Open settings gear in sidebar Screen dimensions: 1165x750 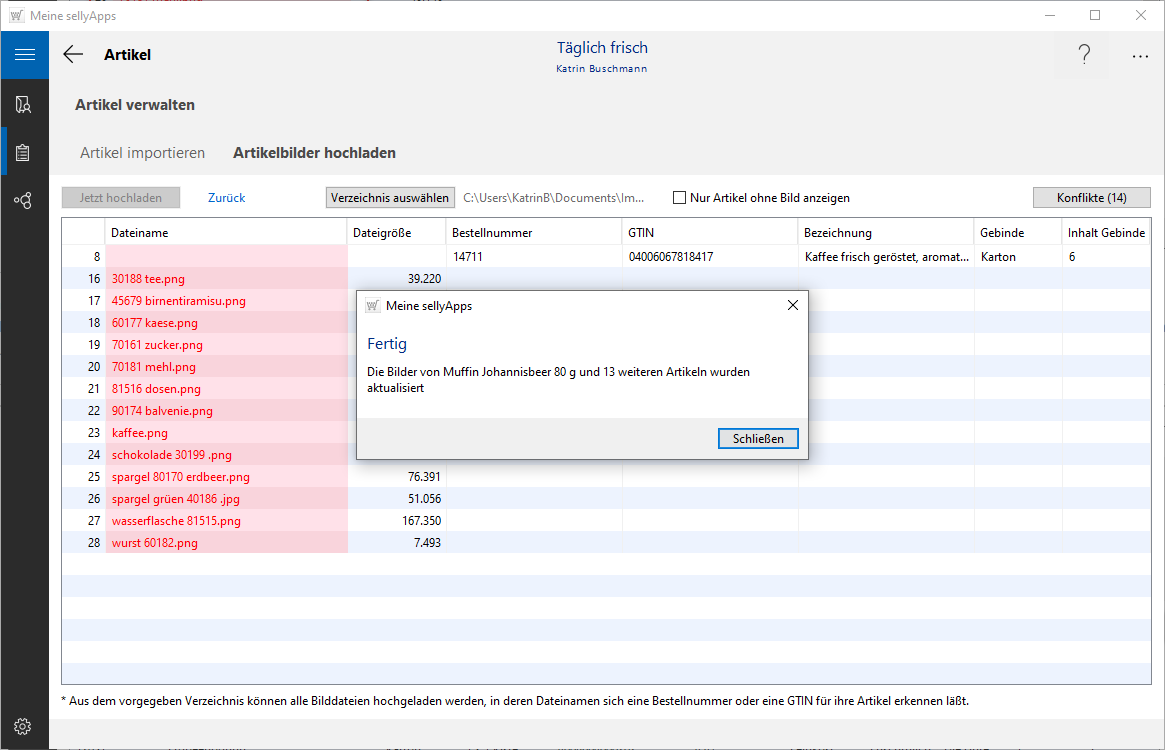click(x=23, y=726)
